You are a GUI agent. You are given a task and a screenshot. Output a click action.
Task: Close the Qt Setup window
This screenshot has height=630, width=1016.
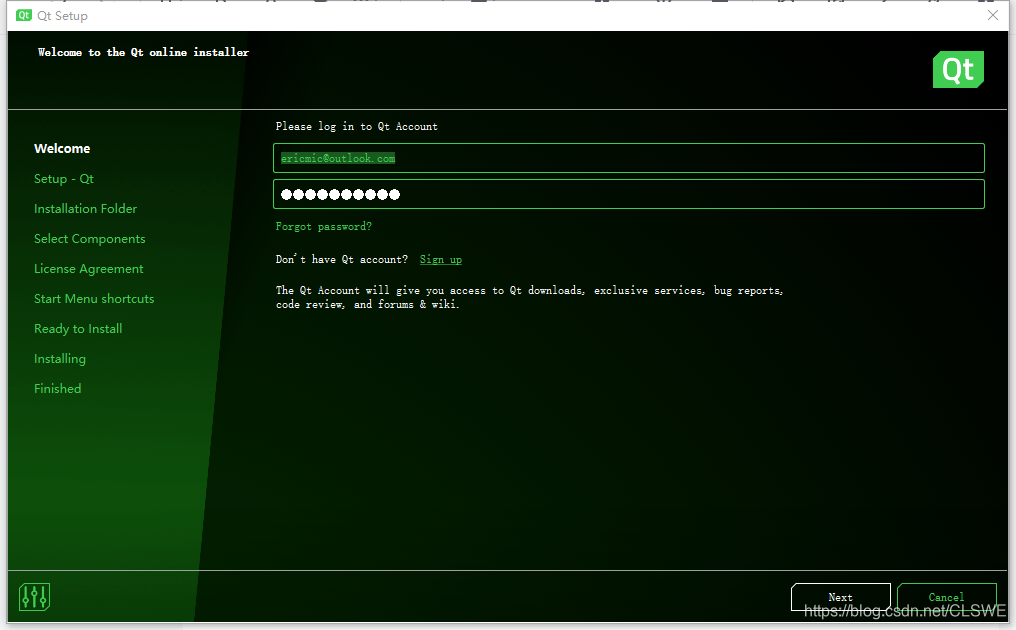(993, 15)
